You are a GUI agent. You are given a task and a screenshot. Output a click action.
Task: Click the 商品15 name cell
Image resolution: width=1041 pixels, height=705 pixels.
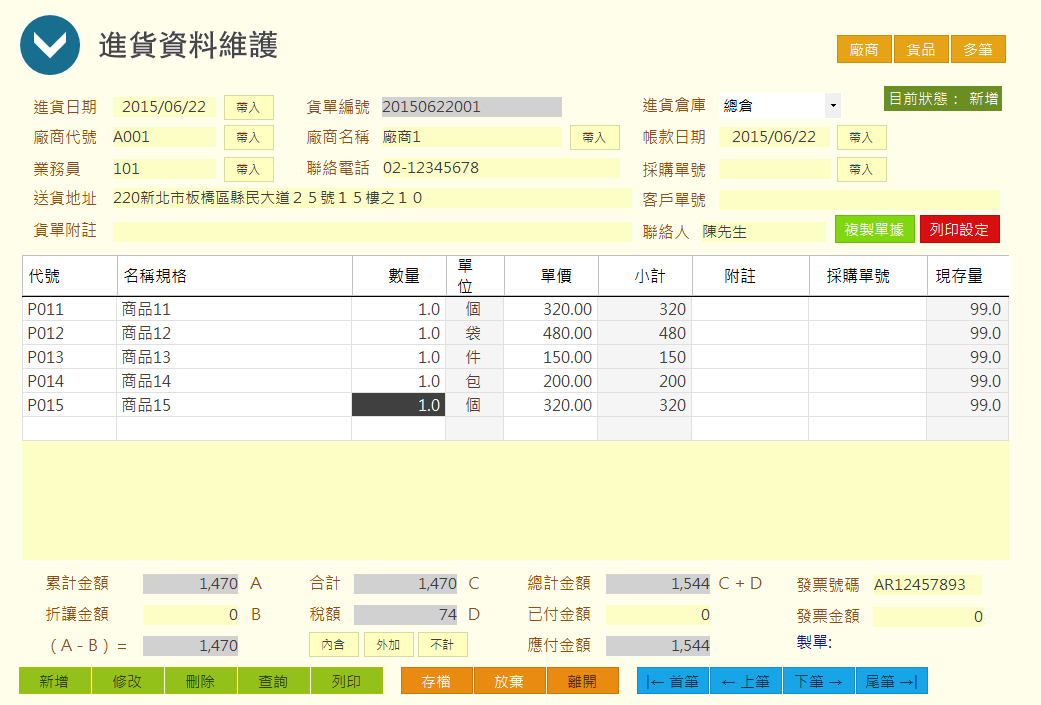[234, 405]
